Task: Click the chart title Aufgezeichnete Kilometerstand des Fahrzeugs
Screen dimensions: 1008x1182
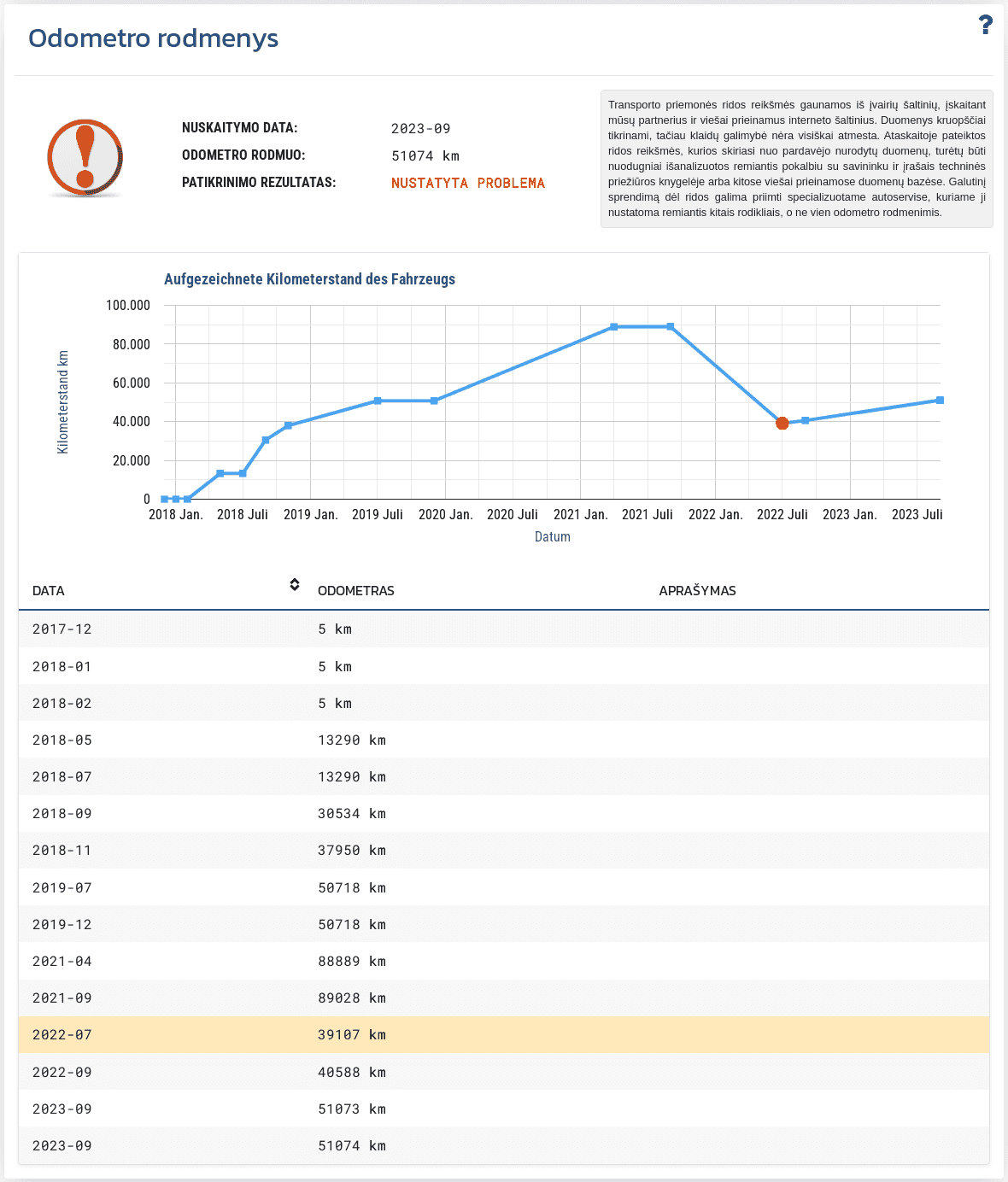Action: pyautogui.click(x=309, y=279)
